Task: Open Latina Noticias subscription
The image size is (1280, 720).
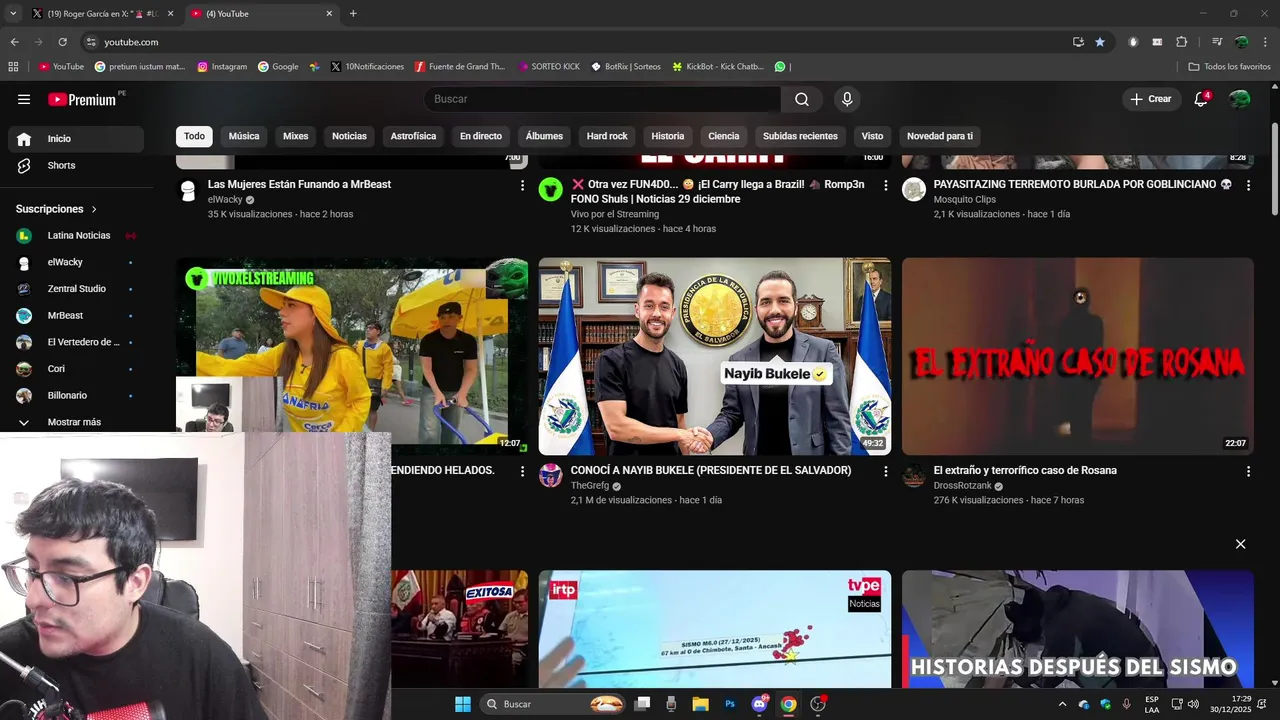Action: [x=76, y=236]
